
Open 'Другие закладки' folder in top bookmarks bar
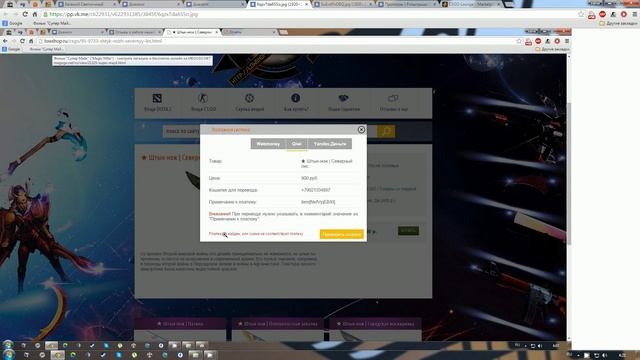pyautogui.click(x=618, y=23)
